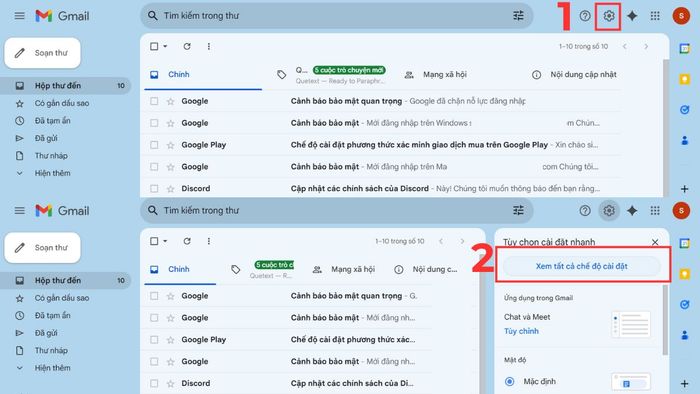Click 'Soạn thư' compose button in bottom window
The height and width of the screenshot is (394, 700).
click(42, 248)
